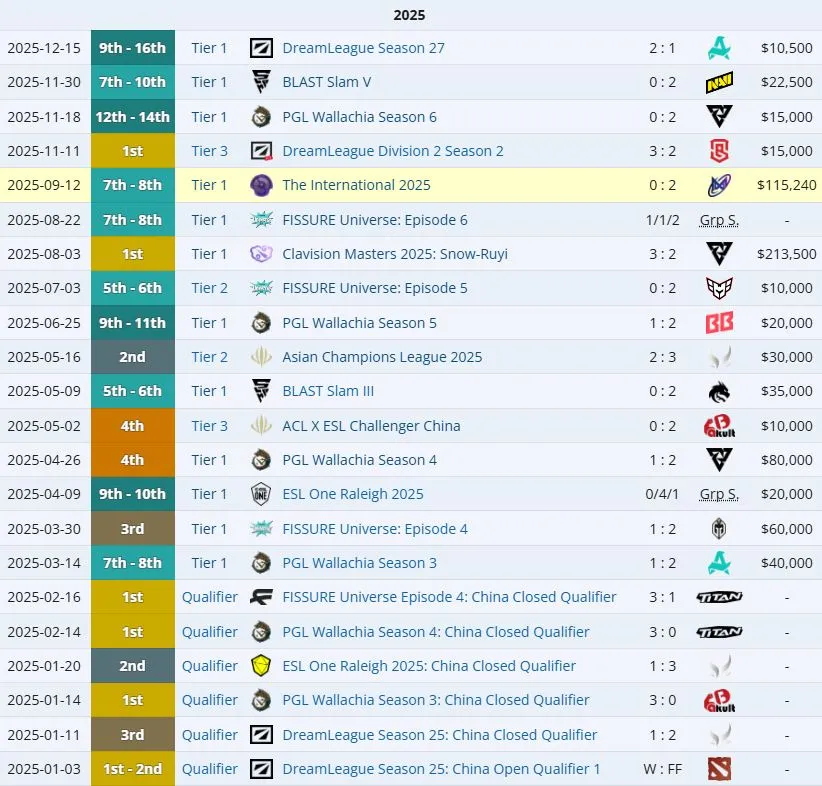Click the date 2025-12-15
Viewport: 822px width, 786px height.
(44, 48)
